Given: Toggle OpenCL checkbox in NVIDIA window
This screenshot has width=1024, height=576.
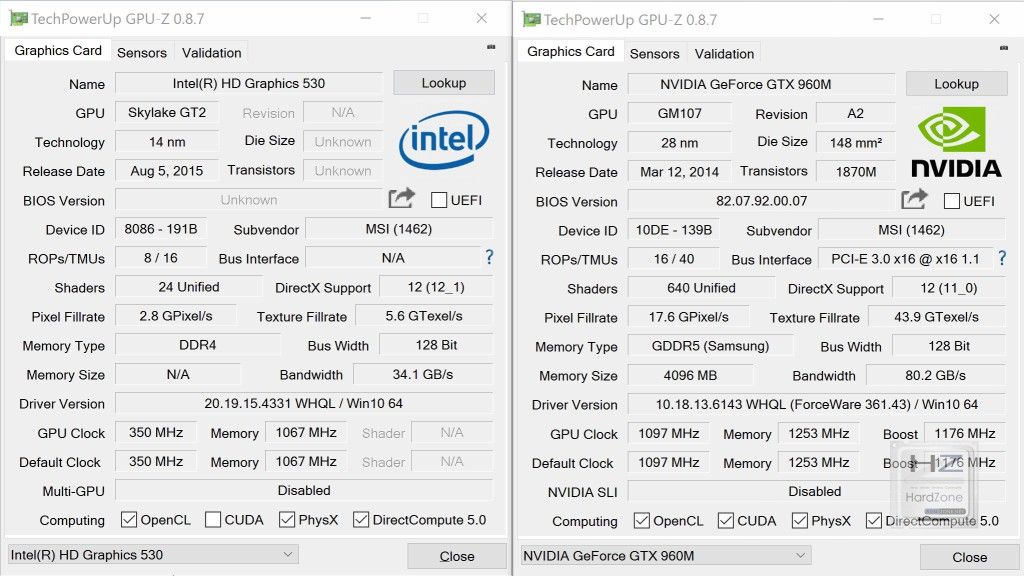Looking at the screenshot, I should pyautogui.click(x=641, y=520).
